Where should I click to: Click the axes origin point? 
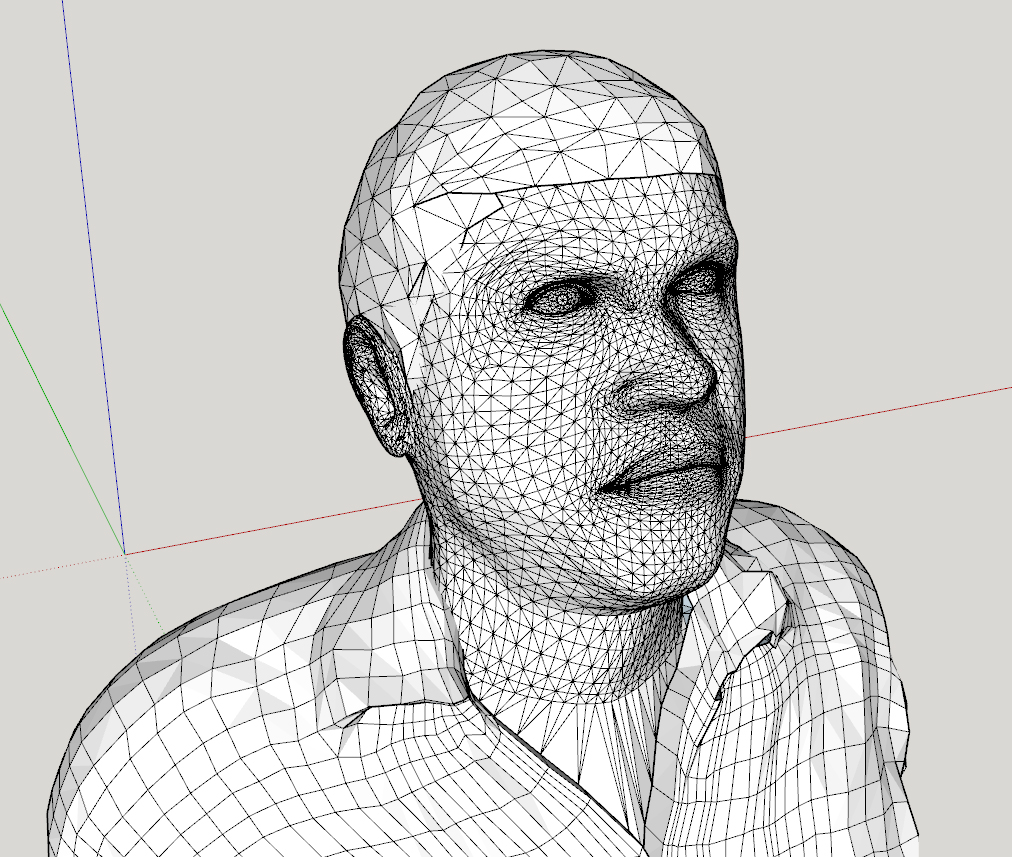[124, 554]
